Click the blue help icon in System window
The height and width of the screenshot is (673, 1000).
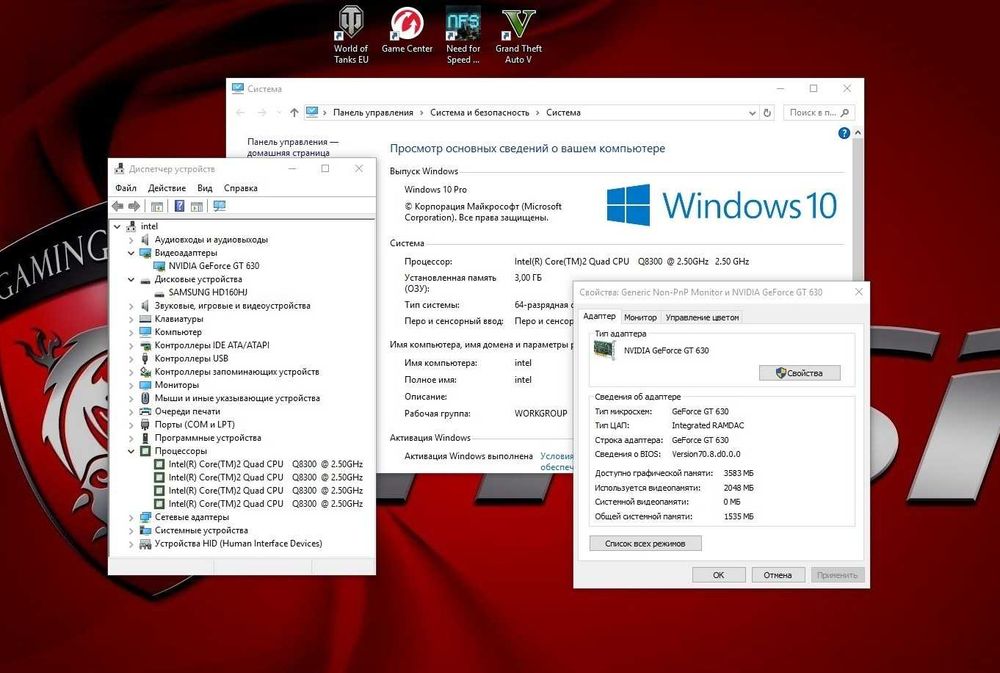pos(844,133)
